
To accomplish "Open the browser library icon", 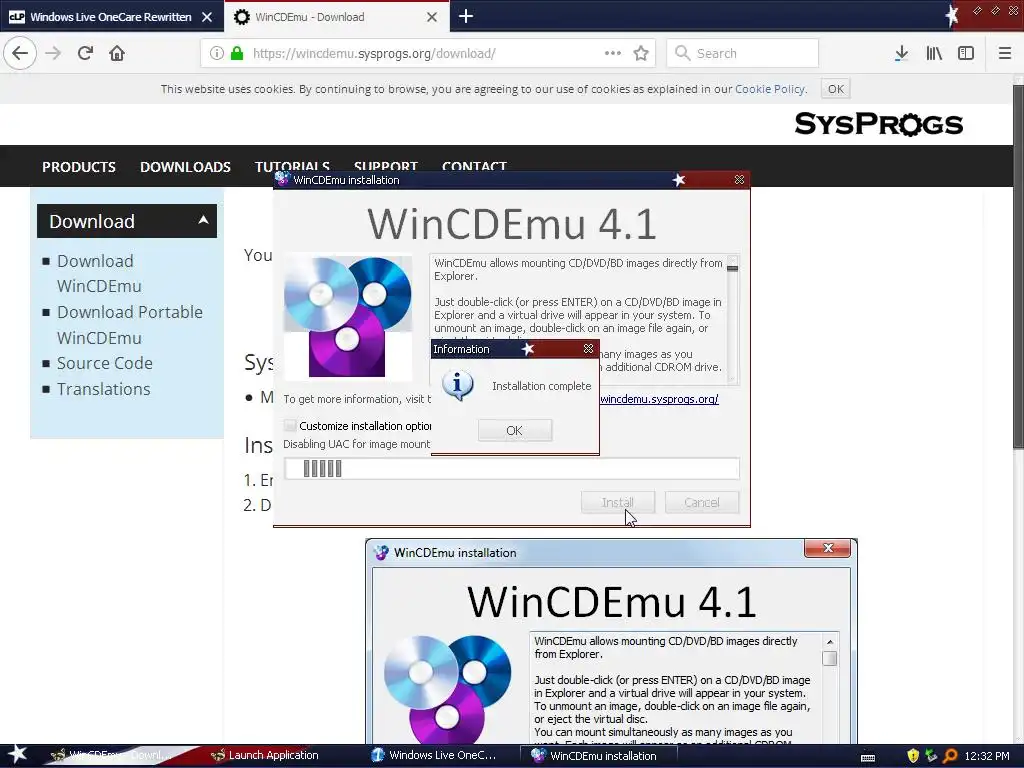I will (x=934, y=53).
